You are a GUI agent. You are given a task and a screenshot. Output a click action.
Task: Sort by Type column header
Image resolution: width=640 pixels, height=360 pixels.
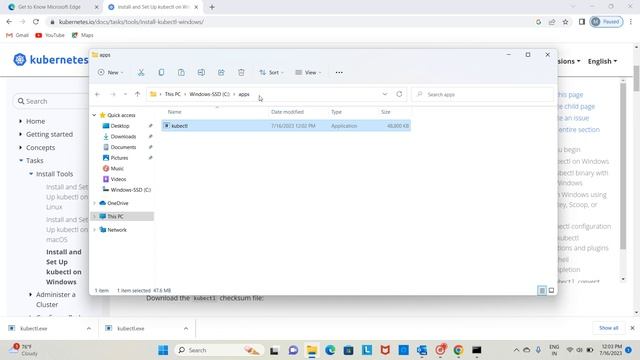(x=336, y=112)
